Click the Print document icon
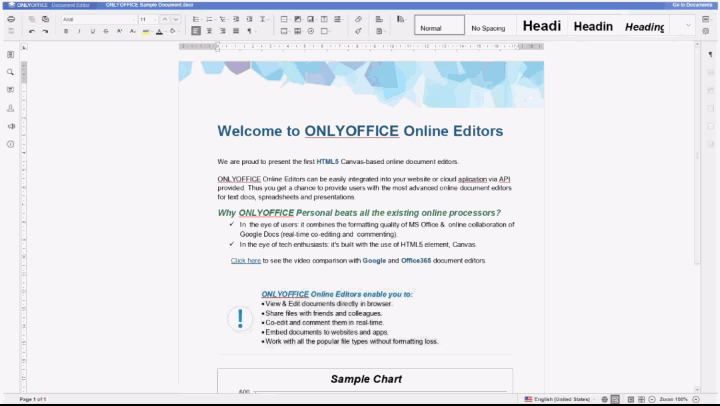Screen dimensions: 720x406 [x=11, y=19]
